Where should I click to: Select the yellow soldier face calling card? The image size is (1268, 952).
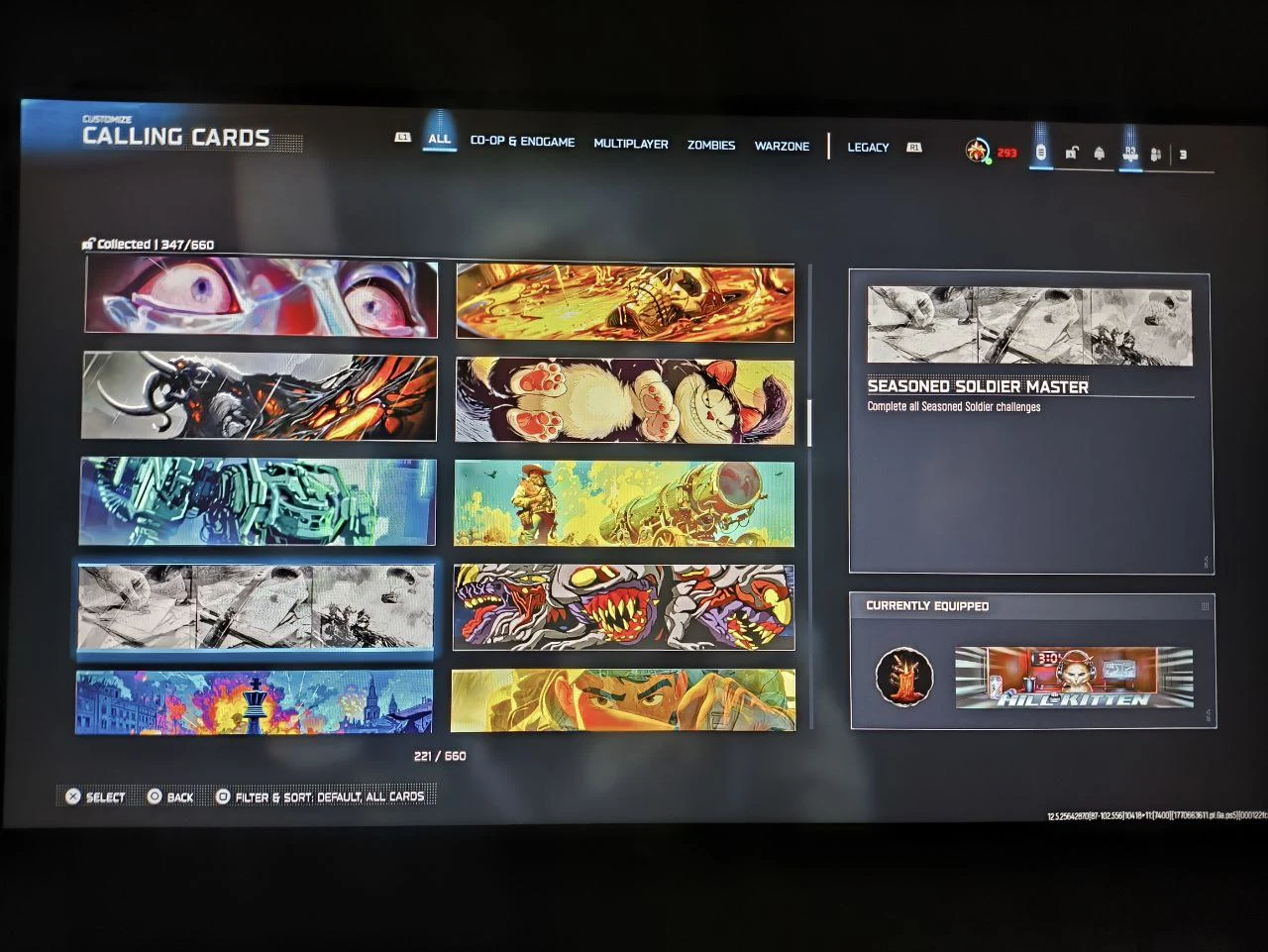click(x=623, y=700)
